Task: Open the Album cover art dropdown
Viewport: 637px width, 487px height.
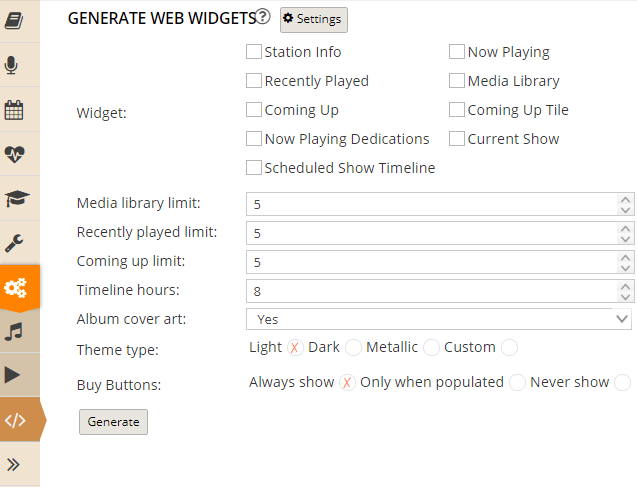Action: point(439,319)
